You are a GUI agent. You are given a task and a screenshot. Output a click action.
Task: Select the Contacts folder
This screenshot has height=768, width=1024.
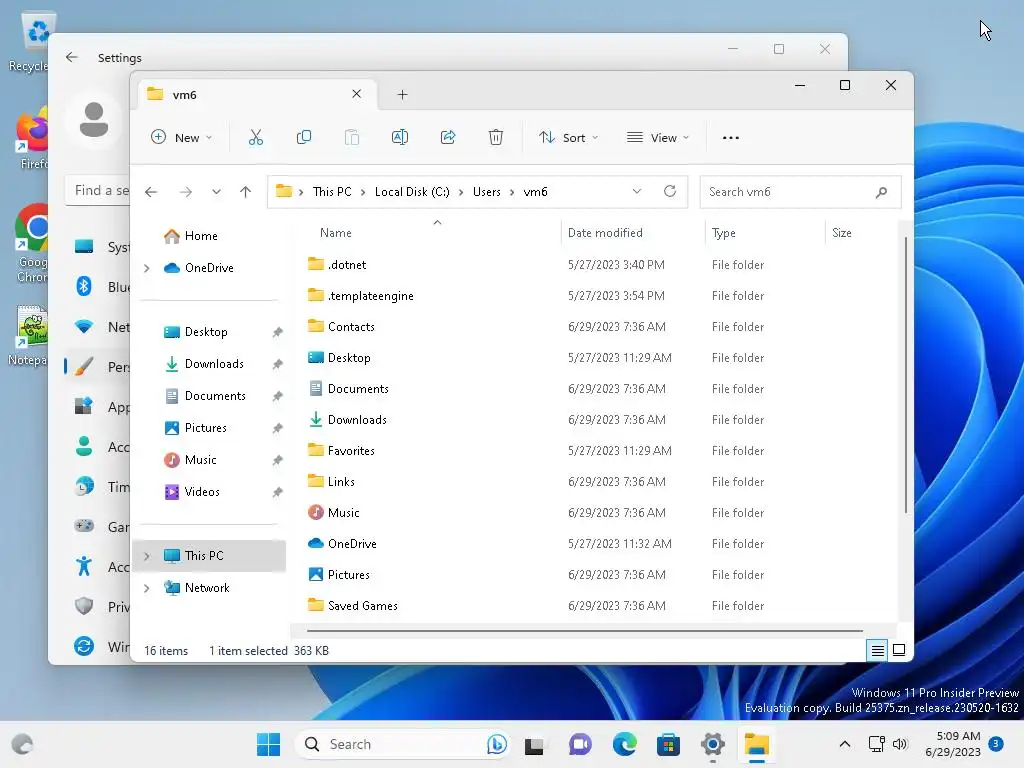click(x=351, y=327)
